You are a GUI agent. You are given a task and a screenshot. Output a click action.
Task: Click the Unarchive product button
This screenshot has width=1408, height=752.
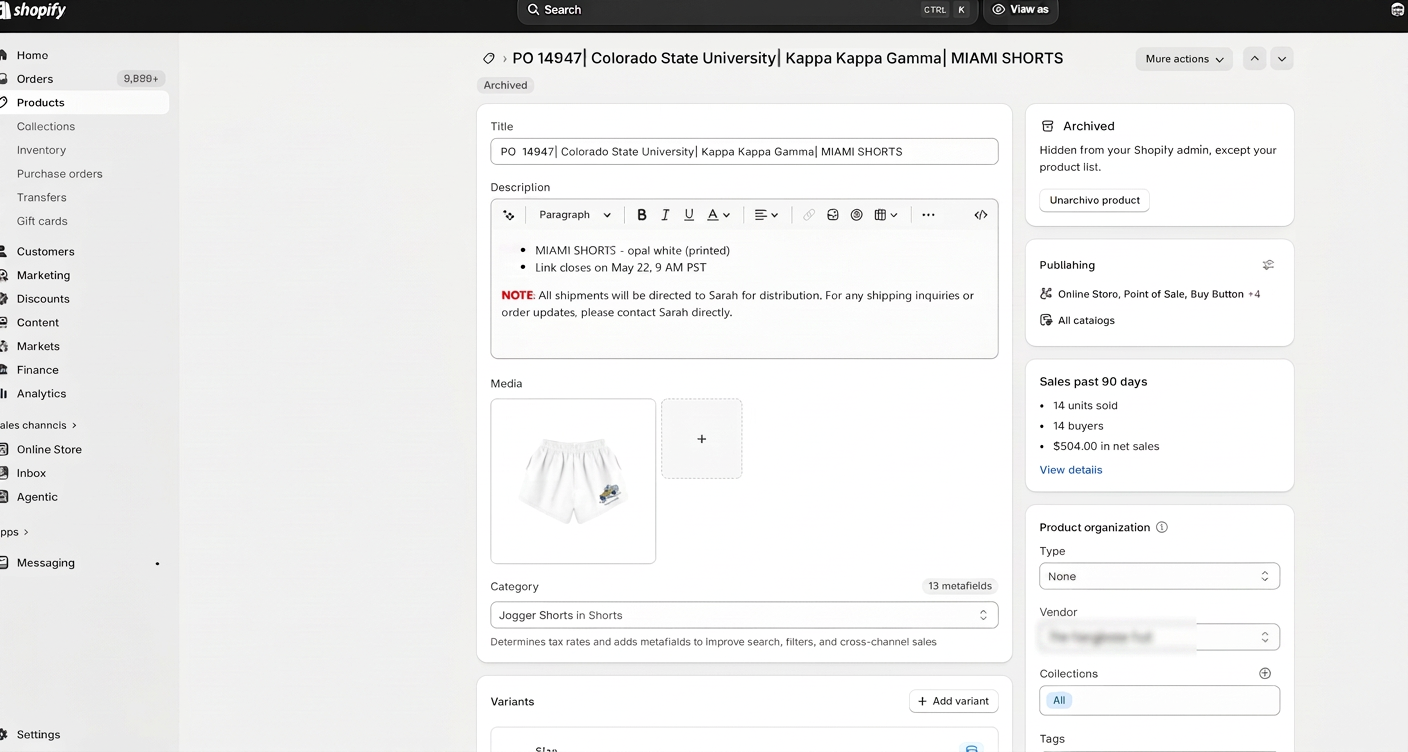pyautogui.click(x=1095, y=200)
